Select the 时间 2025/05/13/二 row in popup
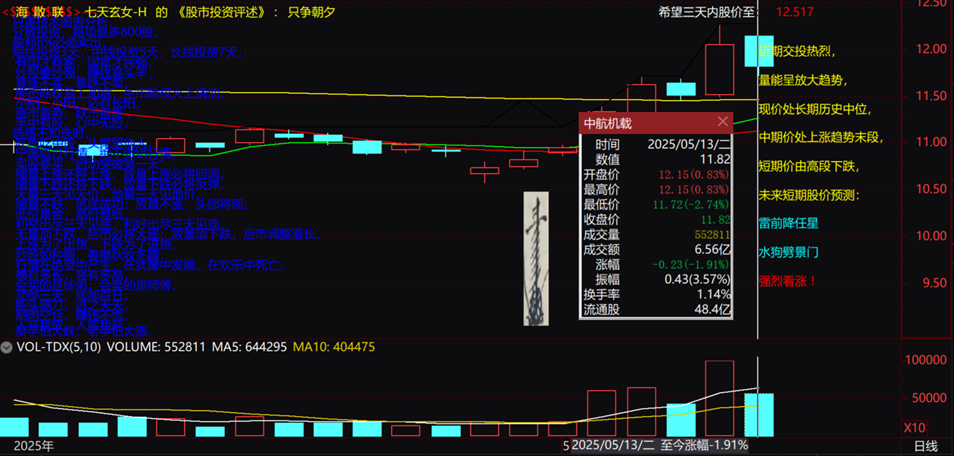The height and width of the screenshot is (469, 954). pos(656,144)
